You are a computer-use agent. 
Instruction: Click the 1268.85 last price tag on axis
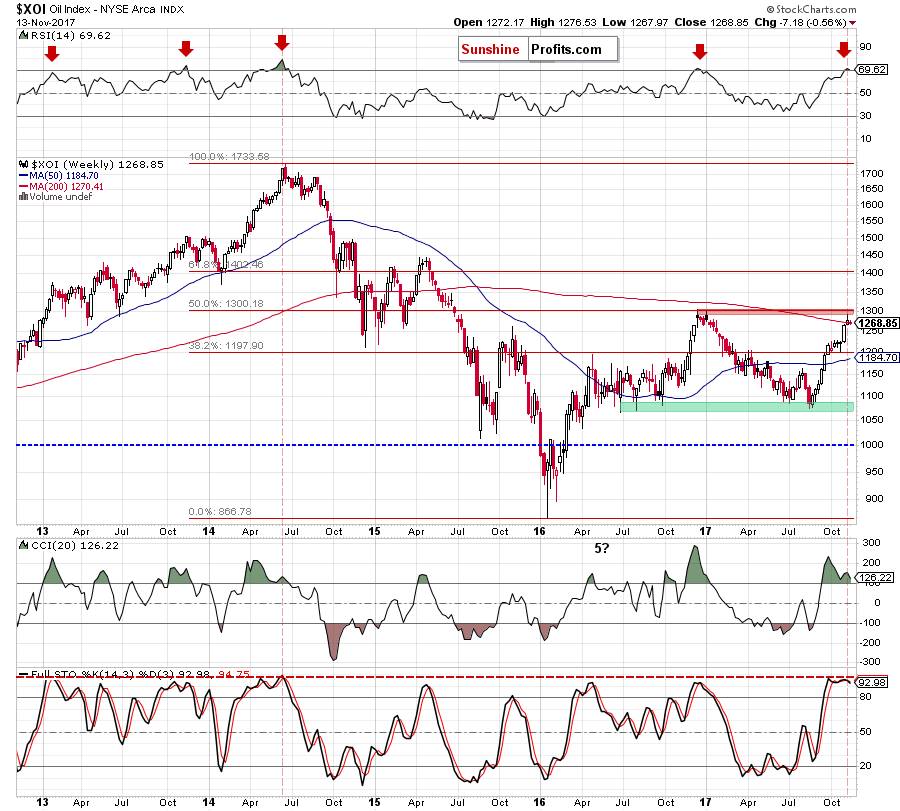click(877, 323)
